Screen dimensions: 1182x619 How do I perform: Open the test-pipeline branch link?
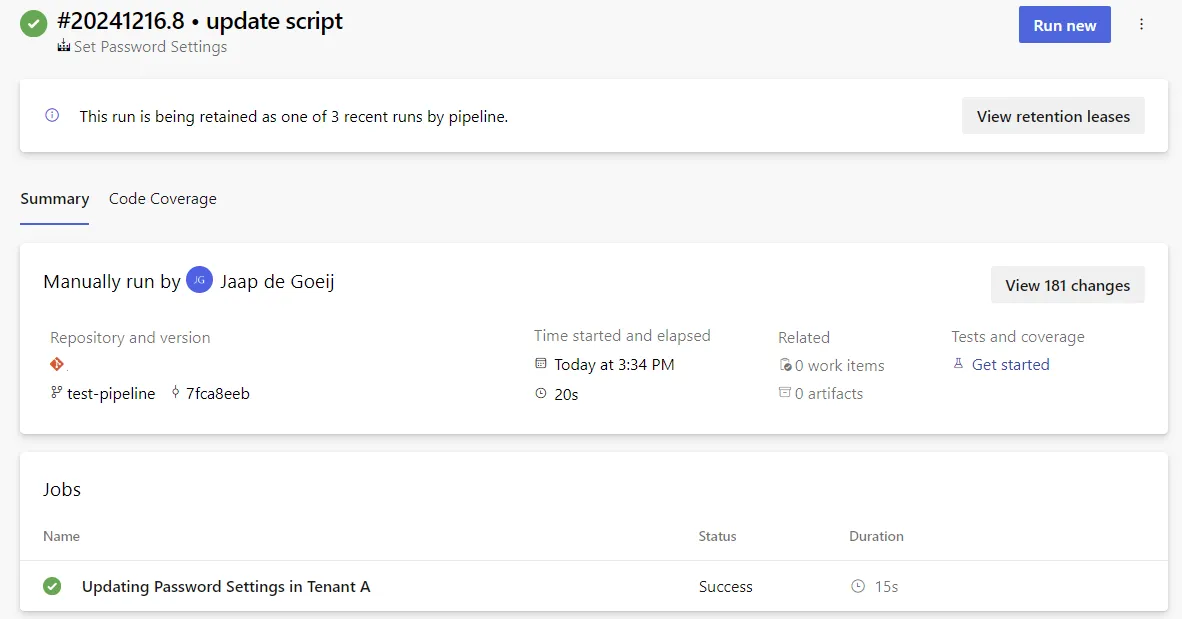click(x=111, y=393)
